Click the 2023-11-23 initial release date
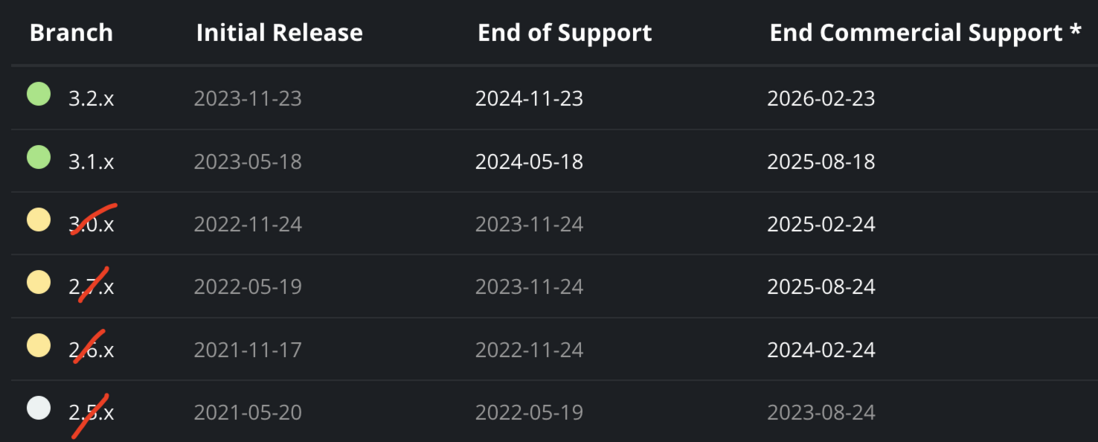1098x442 pixels. click(248, 99)
